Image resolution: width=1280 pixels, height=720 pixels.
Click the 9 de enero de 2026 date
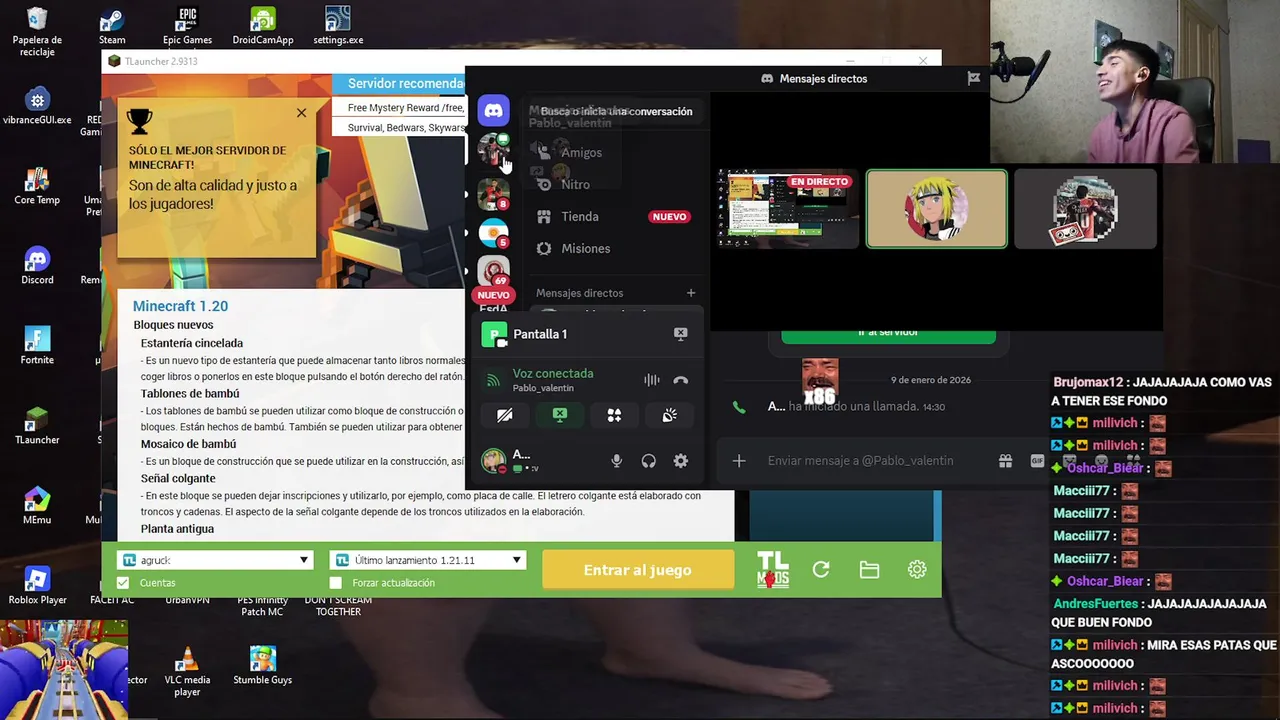(x=930, y=380)
